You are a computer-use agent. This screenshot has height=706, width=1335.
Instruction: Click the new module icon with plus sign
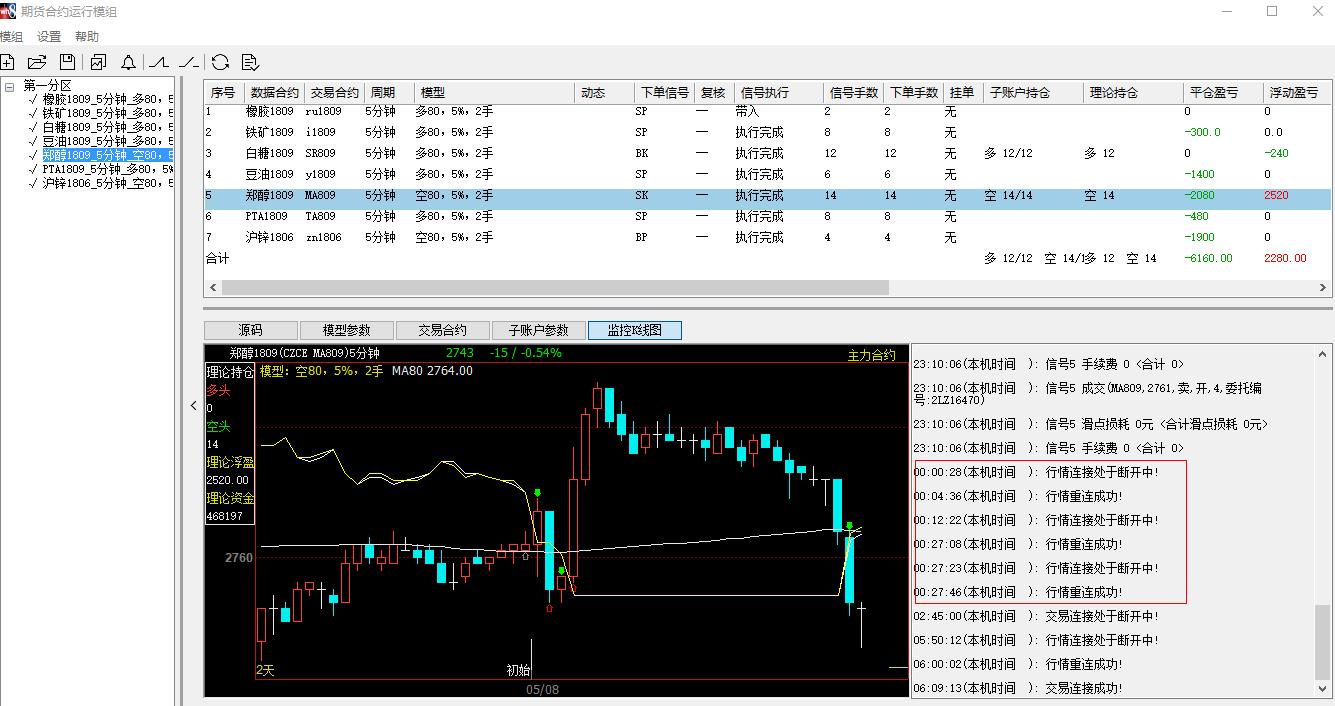(7, 62)
